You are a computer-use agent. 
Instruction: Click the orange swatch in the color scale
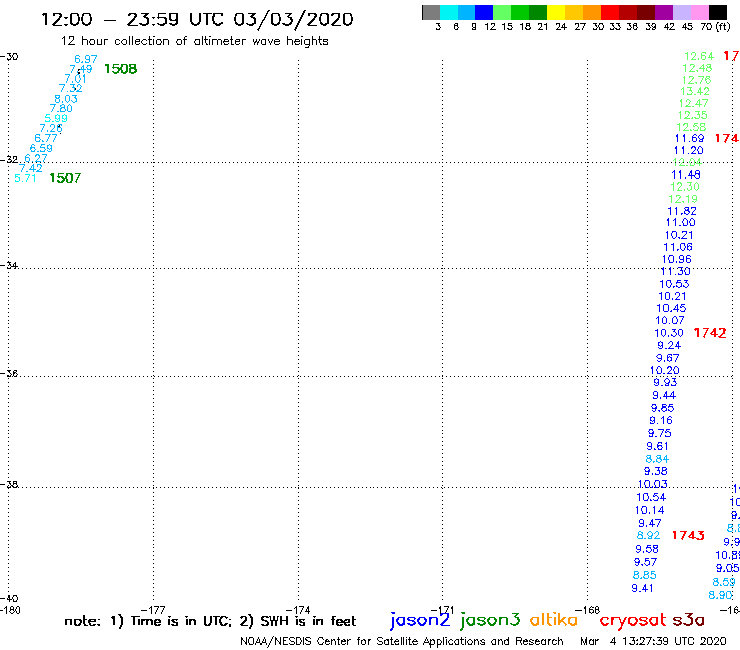[592, 12]
